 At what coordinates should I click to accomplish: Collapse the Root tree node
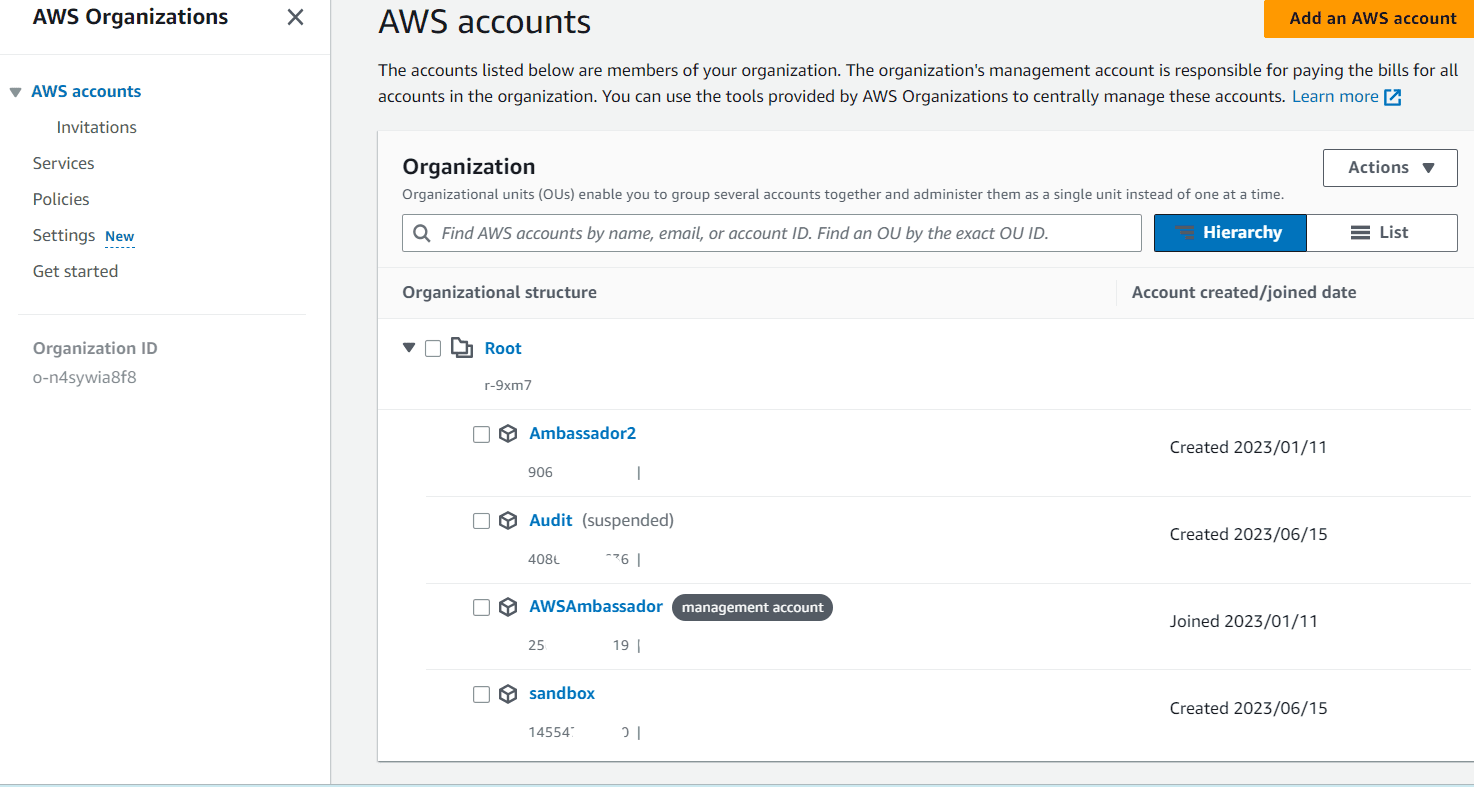[x=408, y=348]
